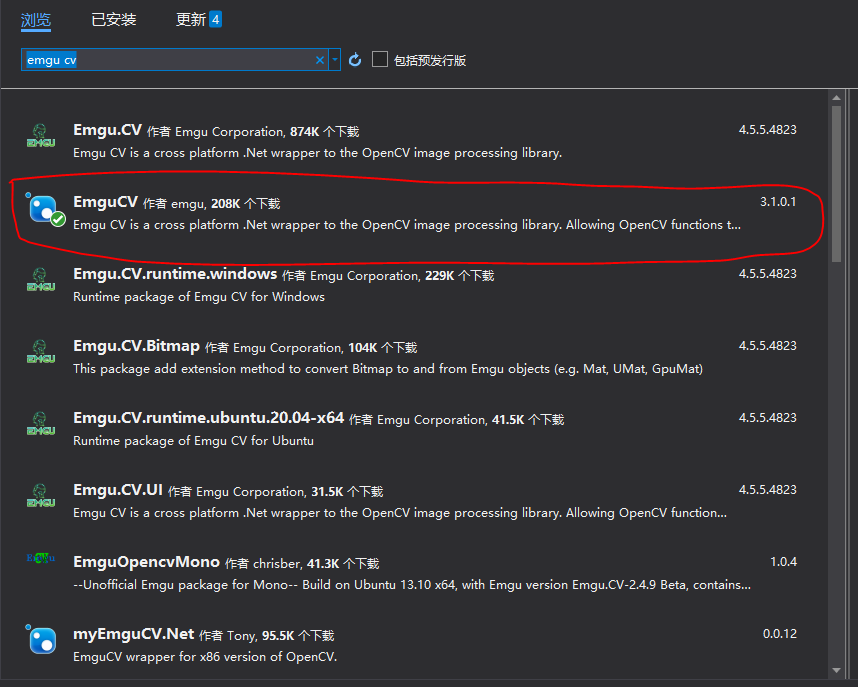
Task: Select the Emgu.CV.Bitmap package title
Action: [x=136, y=346]
